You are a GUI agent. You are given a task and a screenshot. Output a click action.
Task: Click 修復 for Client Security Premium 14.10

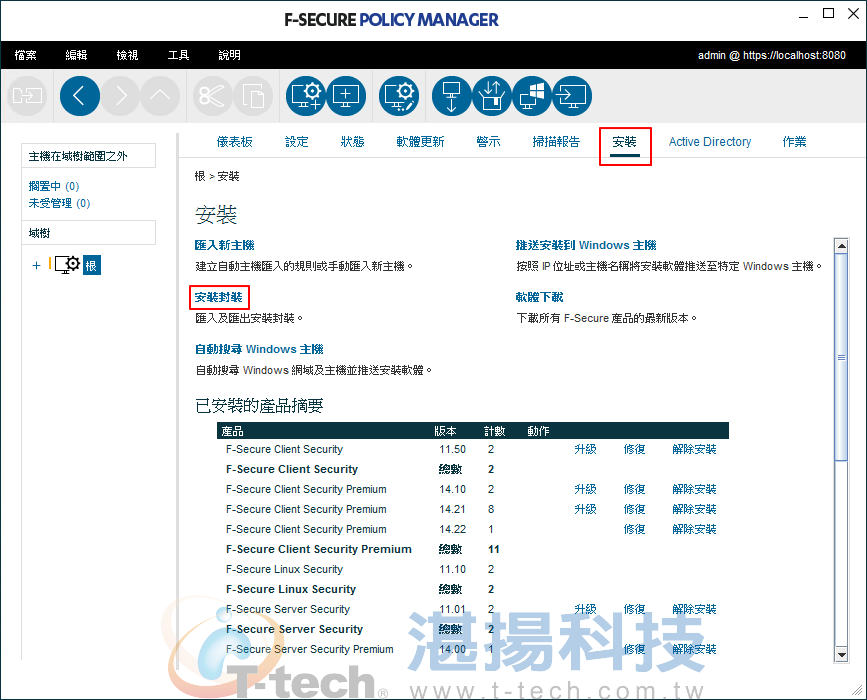tap(635, 489)
